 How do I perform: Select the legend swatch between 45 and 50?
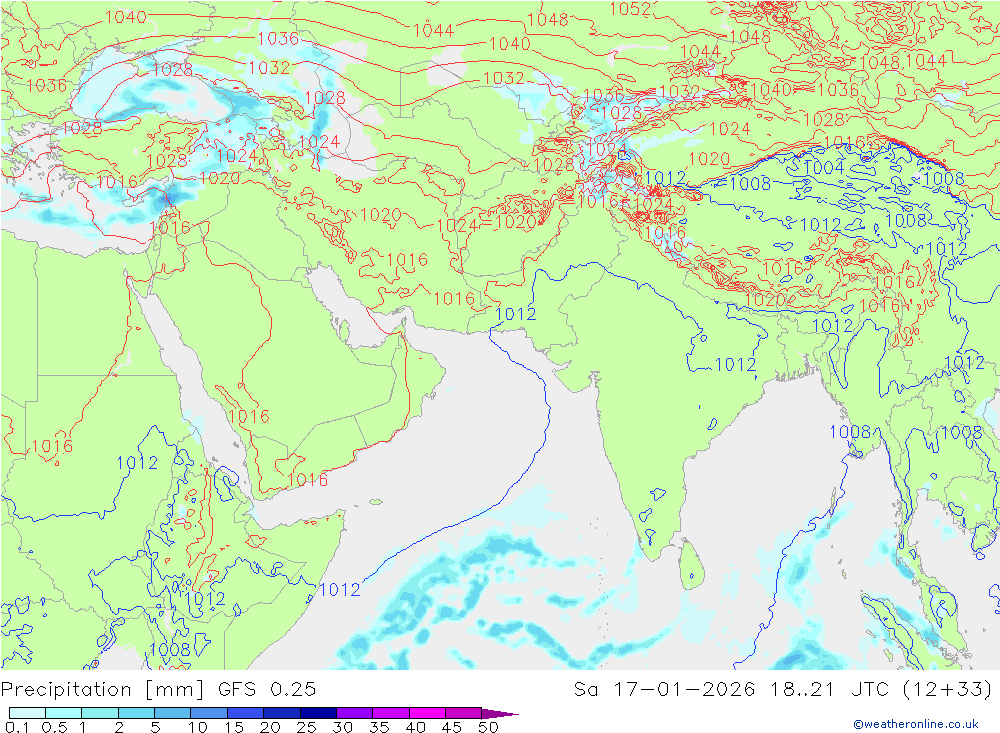click(x=464, y=713)
